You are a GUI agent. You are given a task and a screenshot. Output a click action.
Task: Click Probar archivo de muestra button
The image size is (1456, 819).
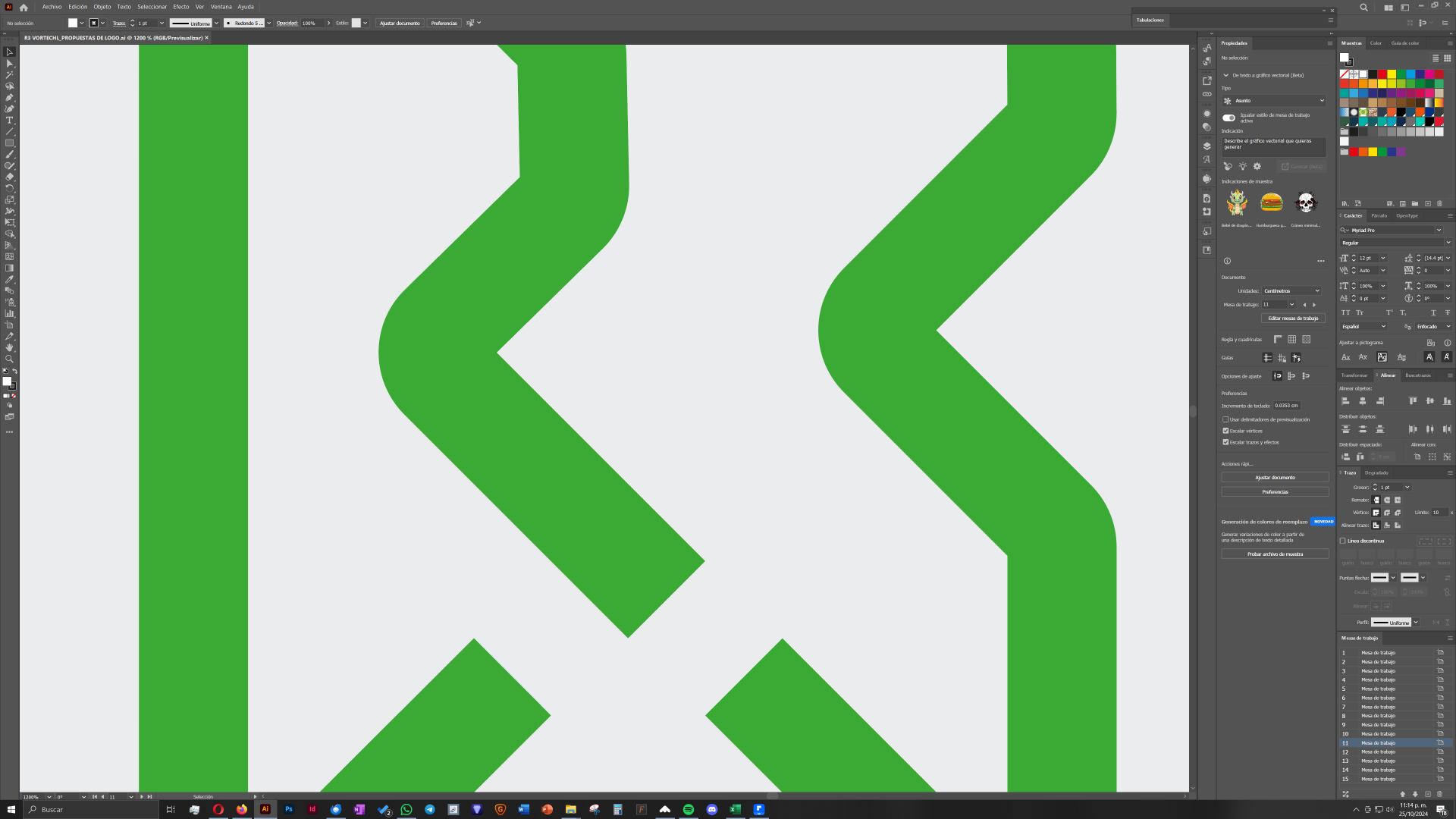pyautogui.click(x=1275, y=554)
